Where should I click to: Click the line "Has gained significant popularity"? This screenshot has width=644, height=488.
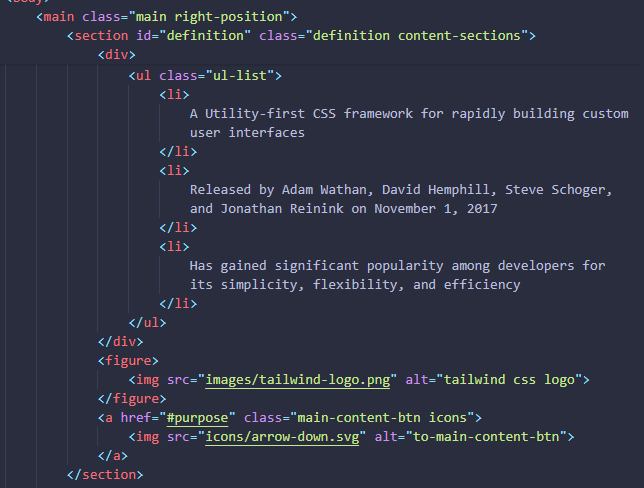pos(398,266)
